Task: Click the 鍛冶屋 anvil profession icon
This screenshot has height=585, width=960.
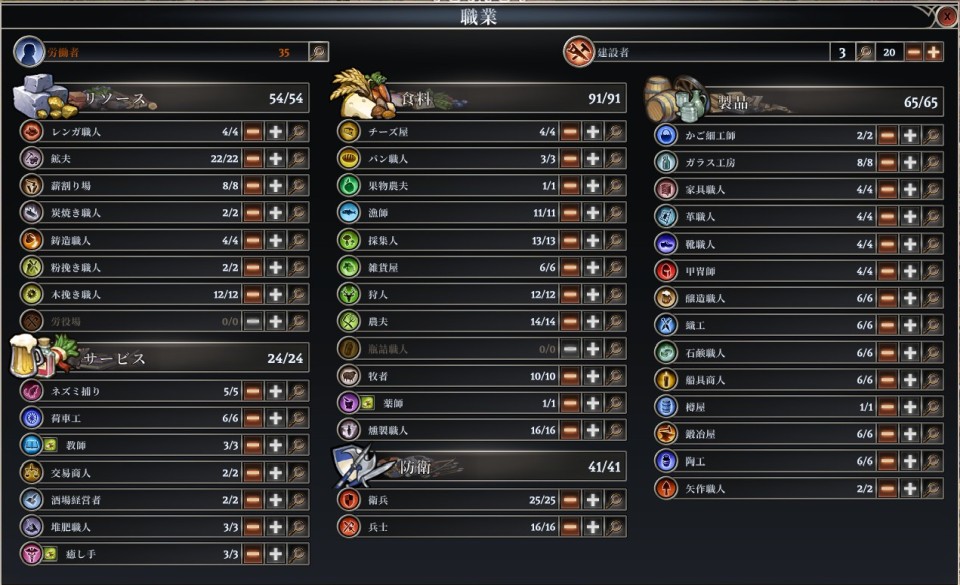Action: [x=666, y=434]
